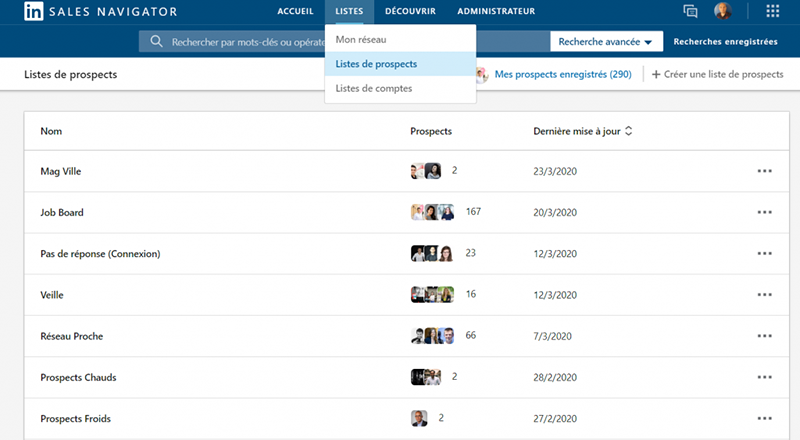Viewport: 800px width, 440px height.
Task: Open the Réseau Proche prospect avatars
Action: [434, 336]
